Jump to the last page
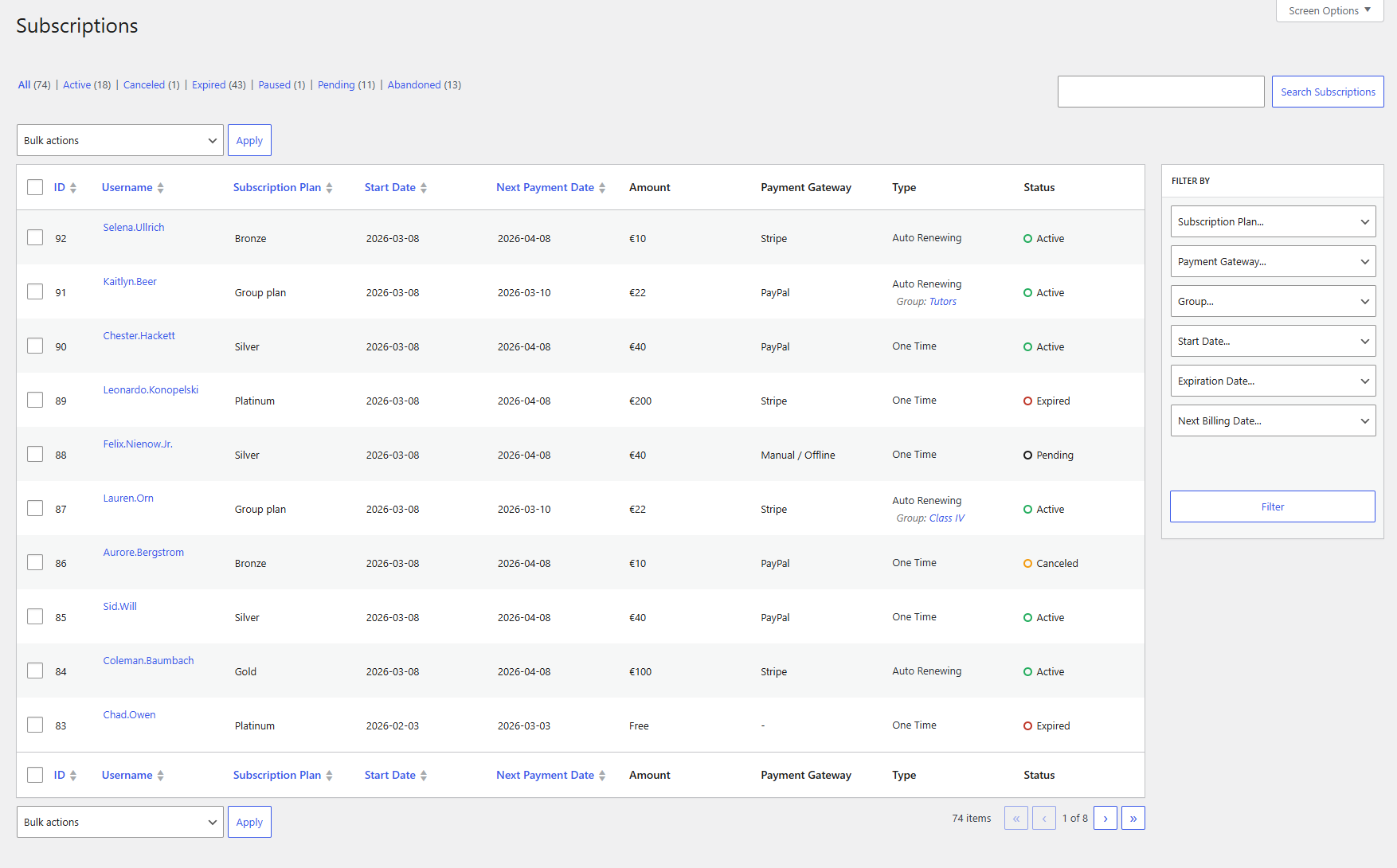 click(1133, 818)
